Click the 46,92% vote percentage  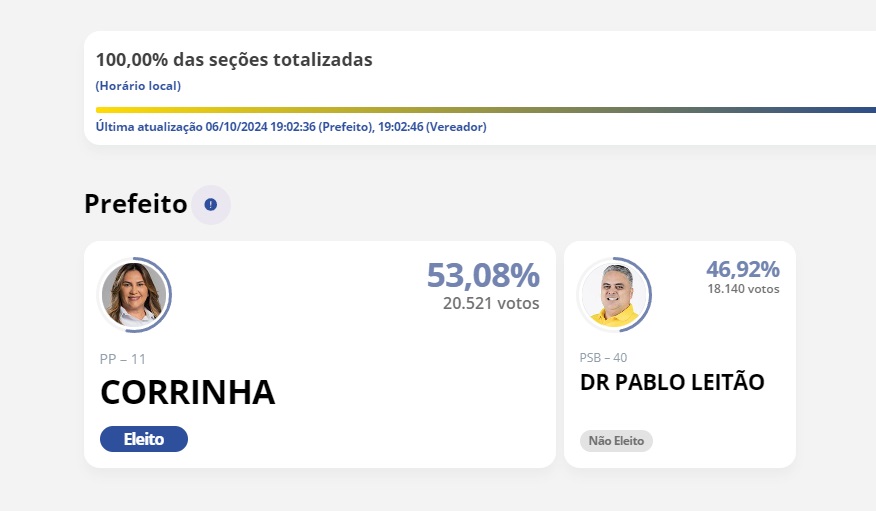pyautogui.click(x=742, y=269)
